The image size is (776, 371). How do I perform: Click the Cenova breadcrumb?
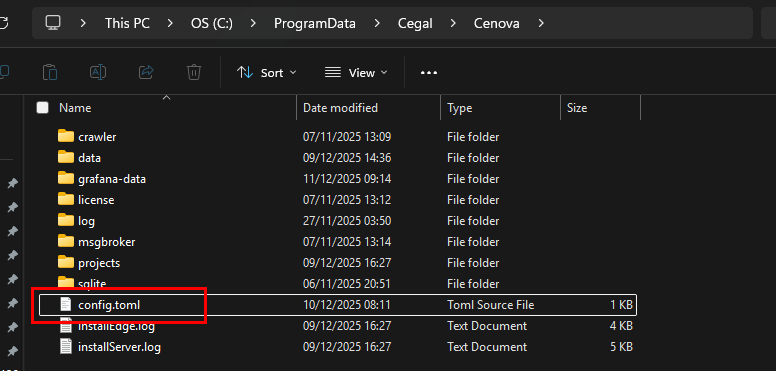(x=496, y=23)
